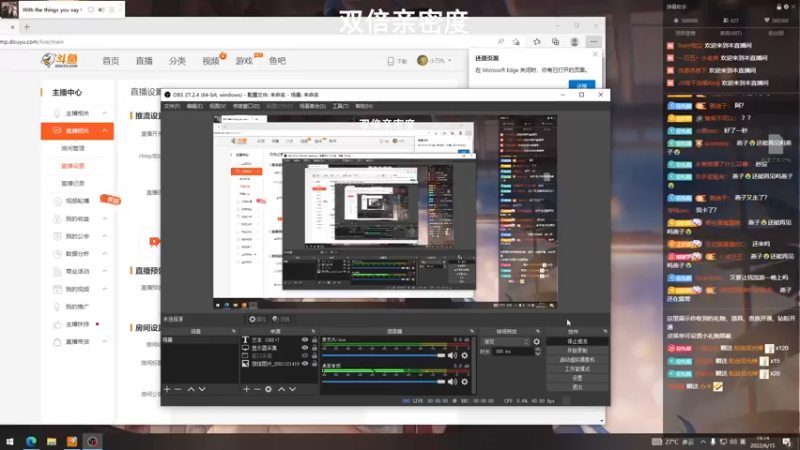Click 启动虚拟摄像机 button in OBS Controls
This screenshot has height=450, width=800.
577,360
